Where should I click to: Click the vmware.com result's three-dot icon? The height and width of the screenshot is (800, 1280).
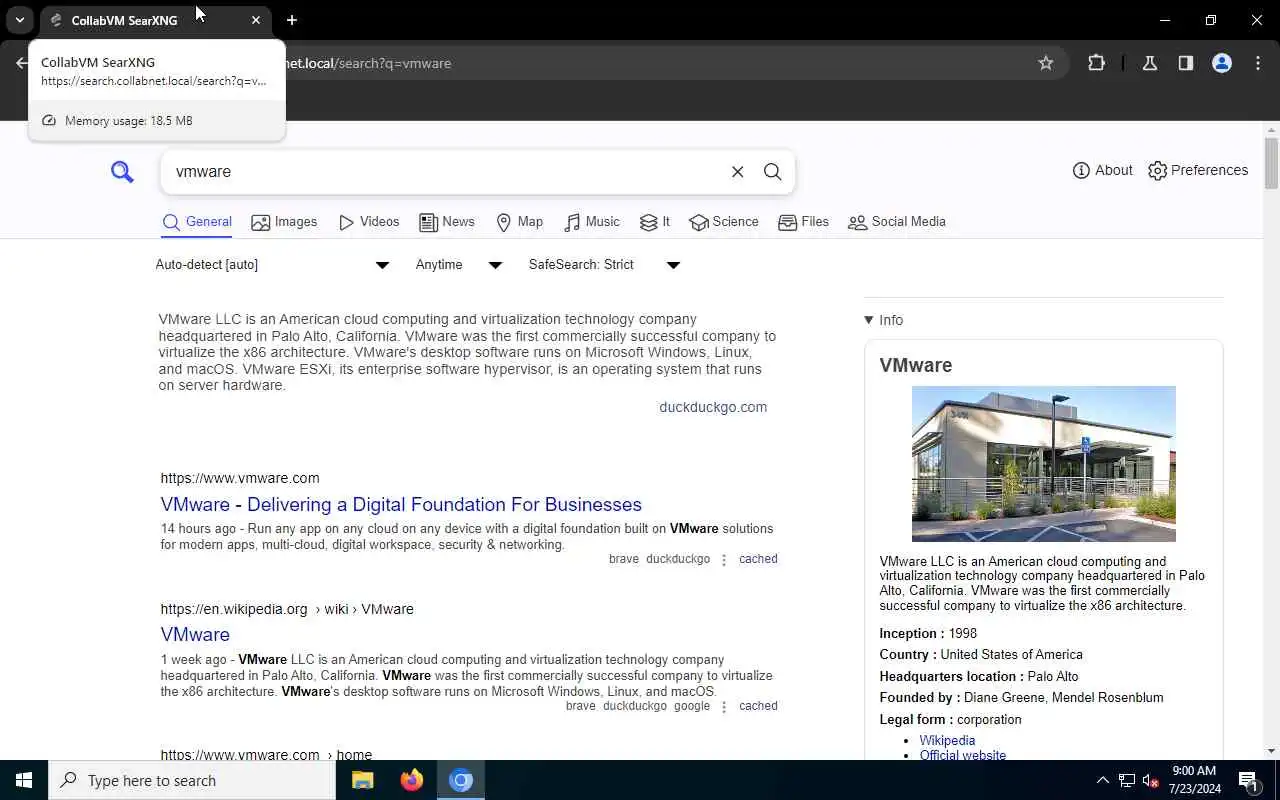724,560
